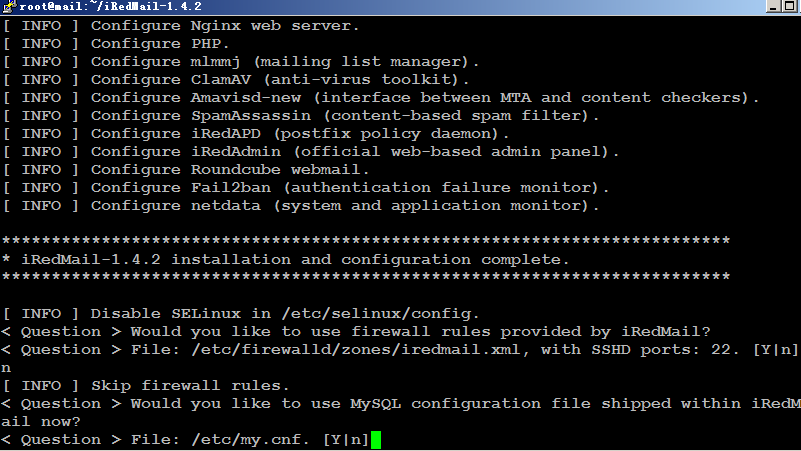
Task: Click the 'Disable SELinux in /etc/selinux/config.' line
Action: (x=241, y=314)
